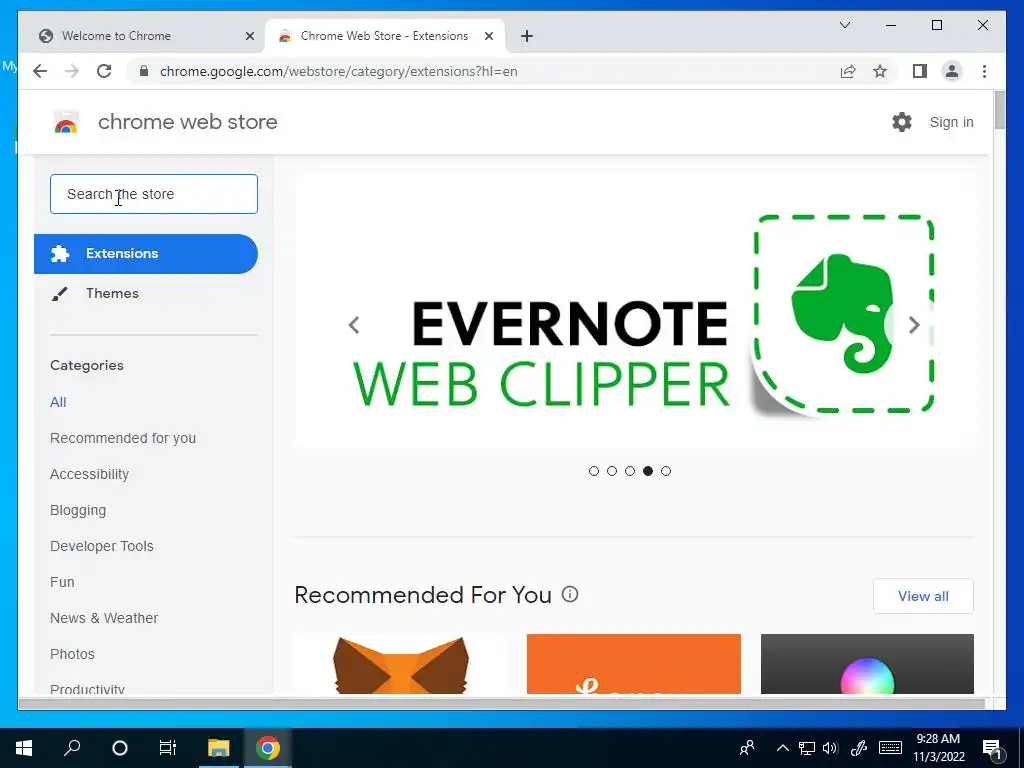Select the third carousel dot
The height and width of the screenshot is (768, 1024).
point(630,471)
